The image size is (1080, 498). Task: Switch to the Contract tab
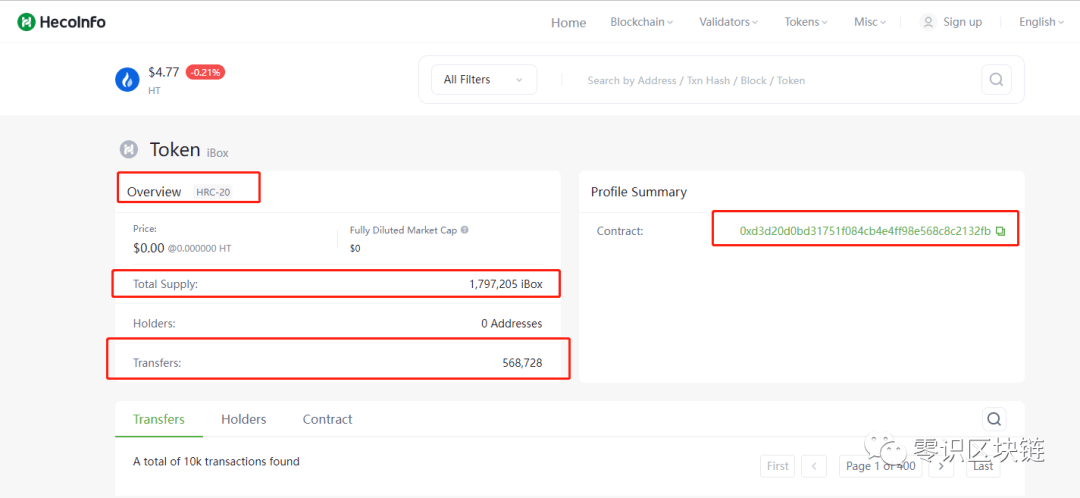point(327,419)
